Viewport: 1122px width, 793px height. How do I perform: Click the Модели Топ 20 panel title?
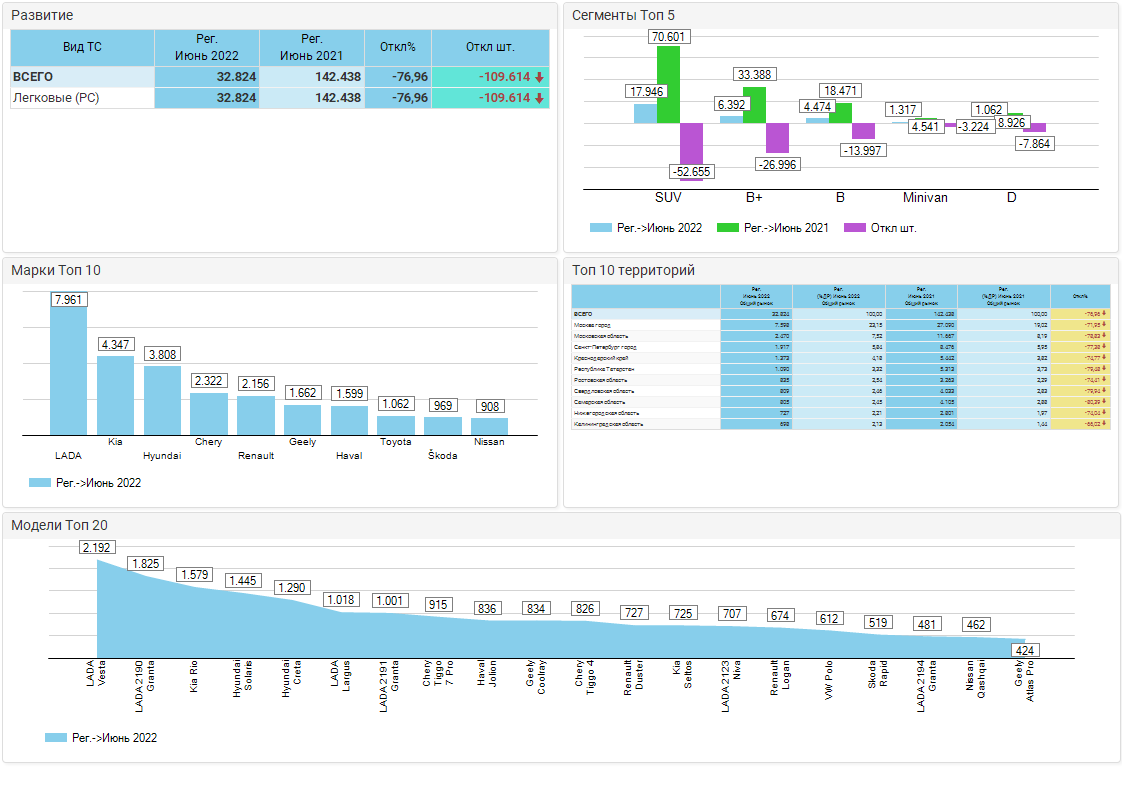pos(59,525)
